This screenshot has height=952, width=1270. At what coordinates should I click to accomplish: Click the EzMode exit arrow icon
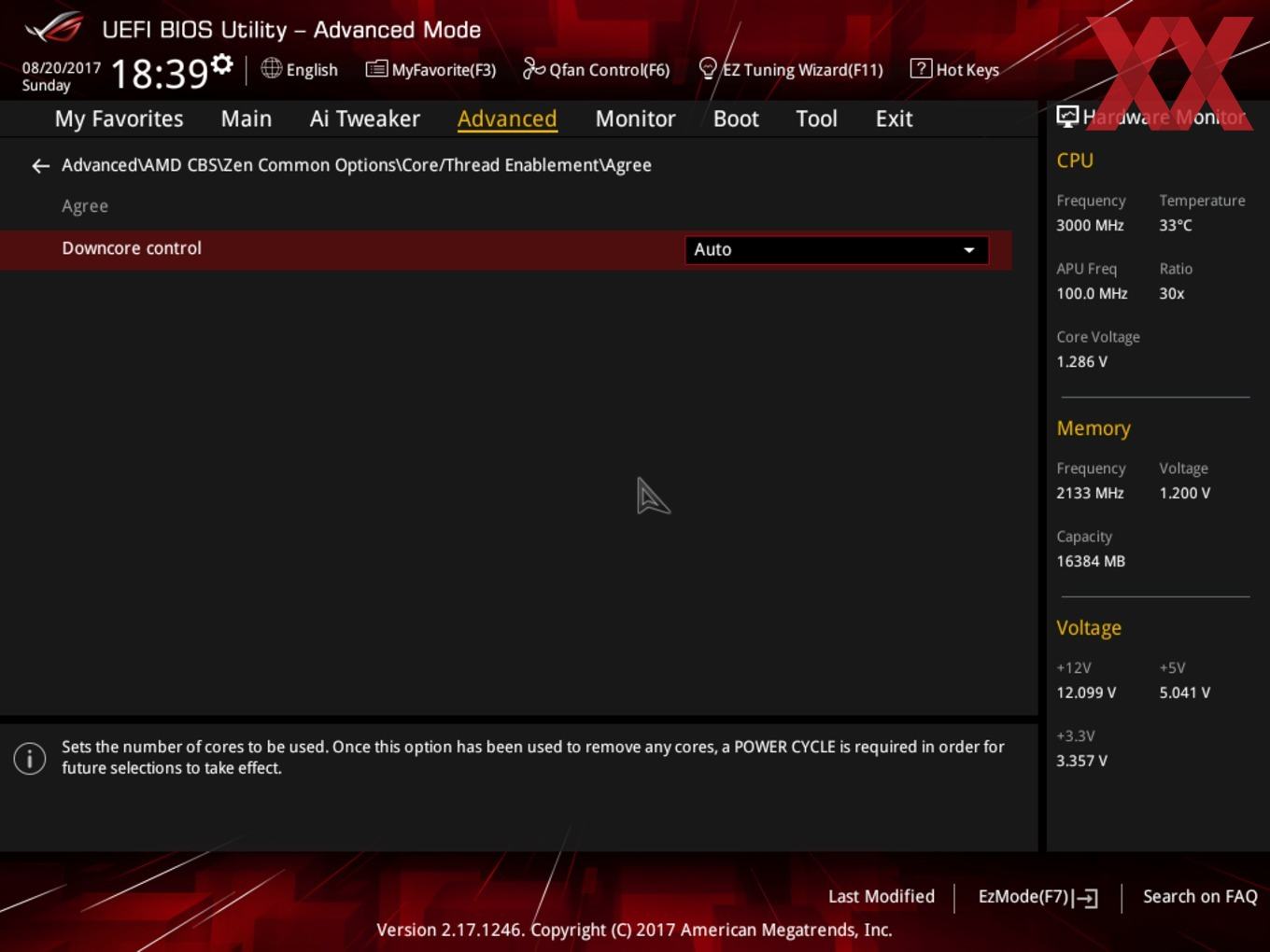[1086, 898]
